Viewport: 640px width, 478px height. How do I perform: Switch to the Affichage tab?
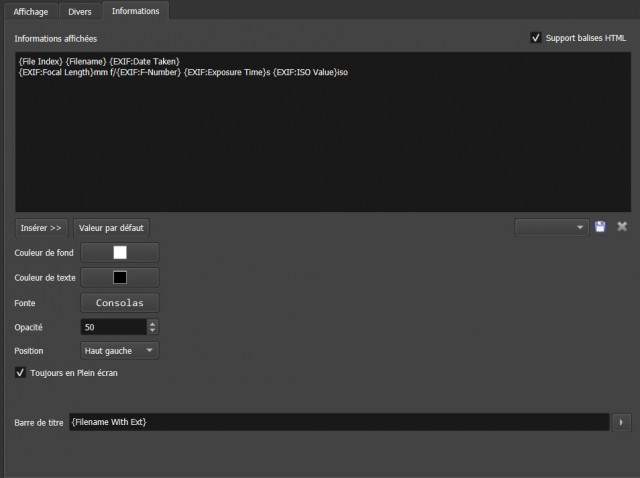tap(31, 12)
